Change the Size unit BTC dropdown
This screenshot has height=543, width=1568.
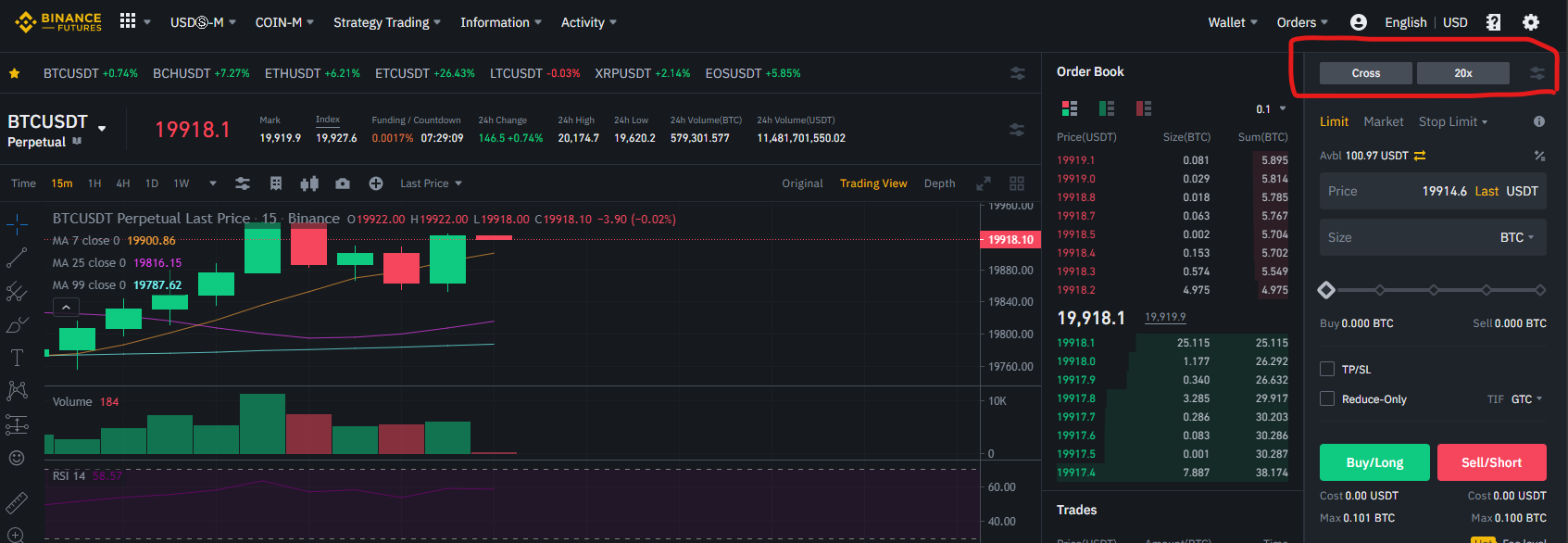(x=1517, y=237)
